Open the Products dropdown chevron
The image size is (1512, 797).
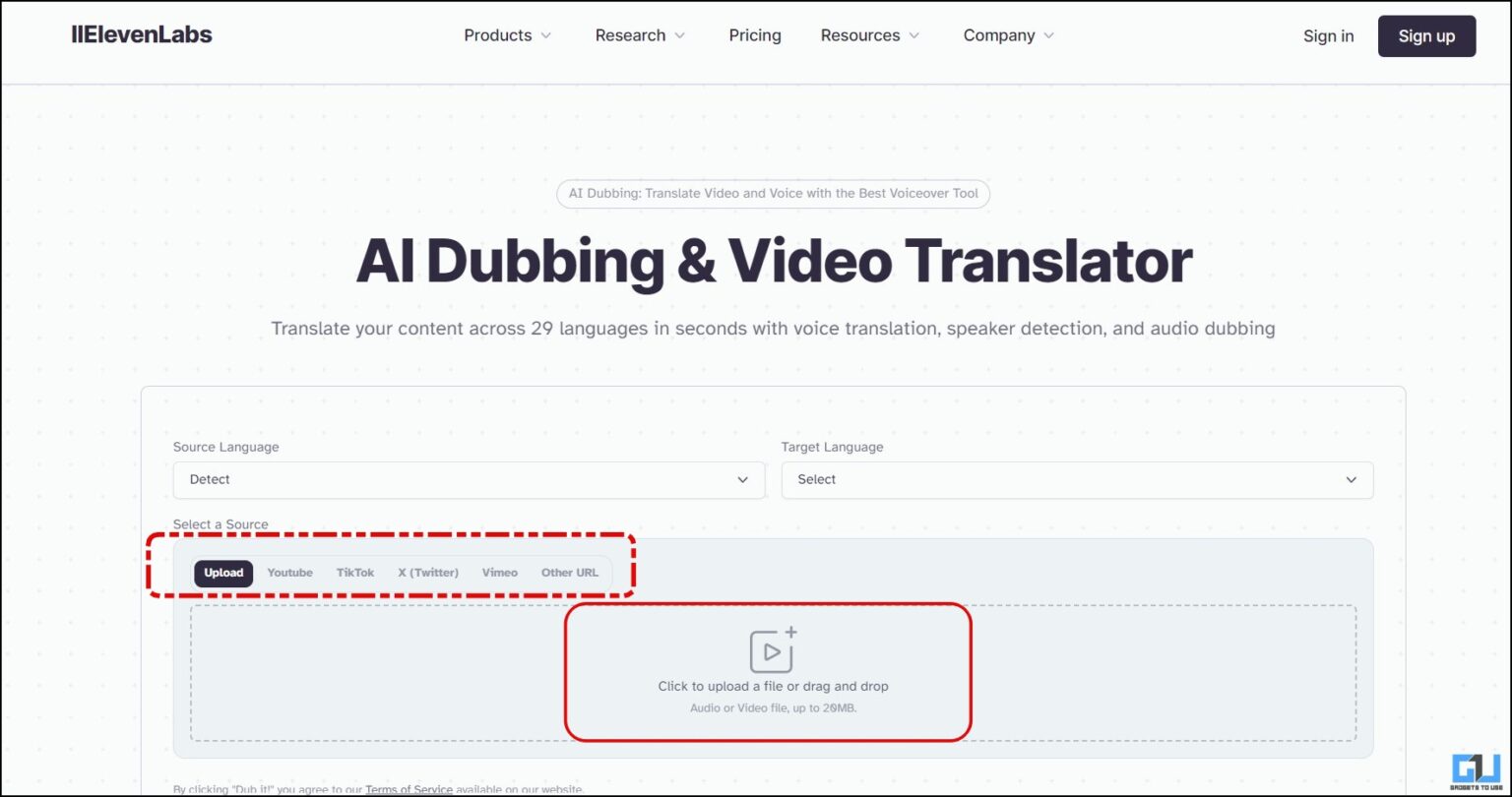pyautogui.click(x=547, y=35)
